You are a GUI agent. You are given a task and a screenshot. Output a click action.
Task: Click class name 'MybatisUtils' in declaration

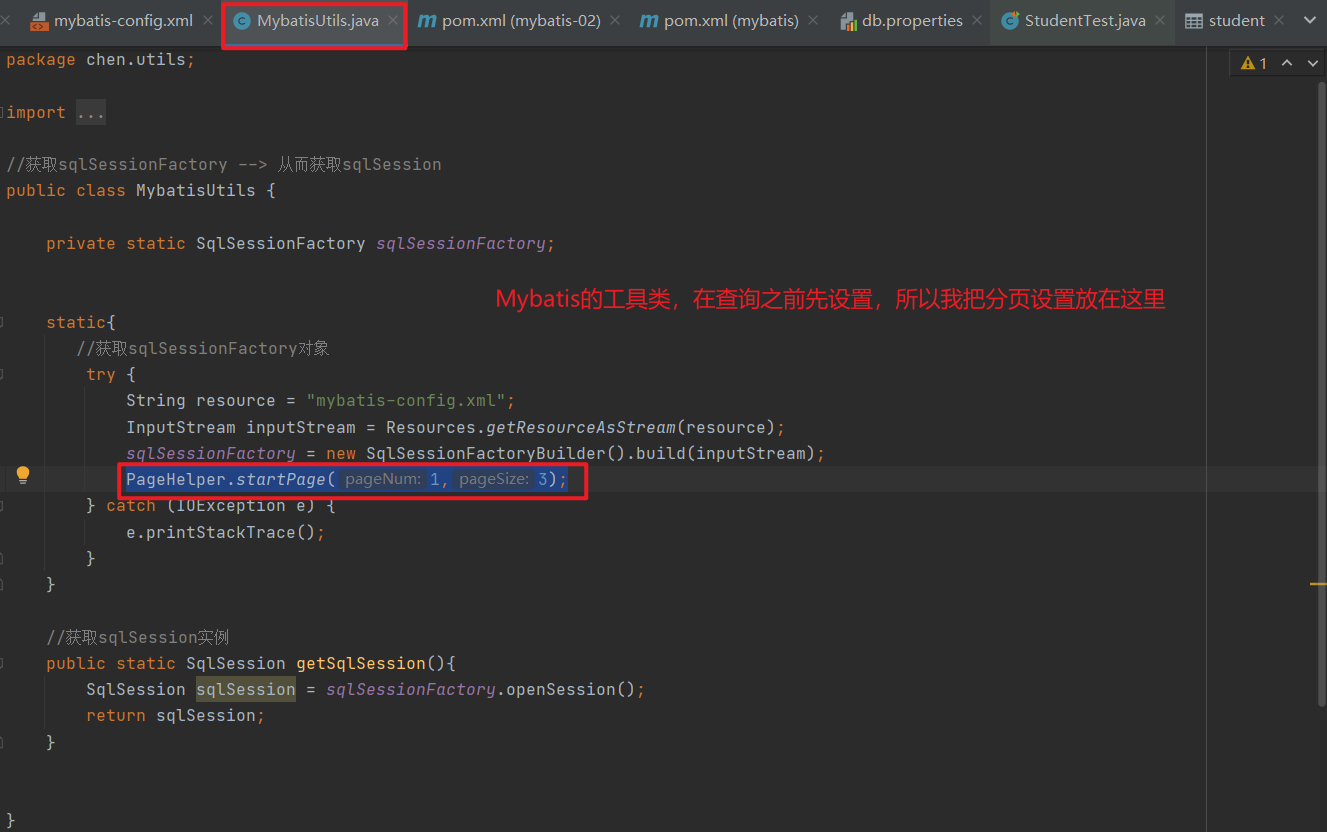pos(196,190)
